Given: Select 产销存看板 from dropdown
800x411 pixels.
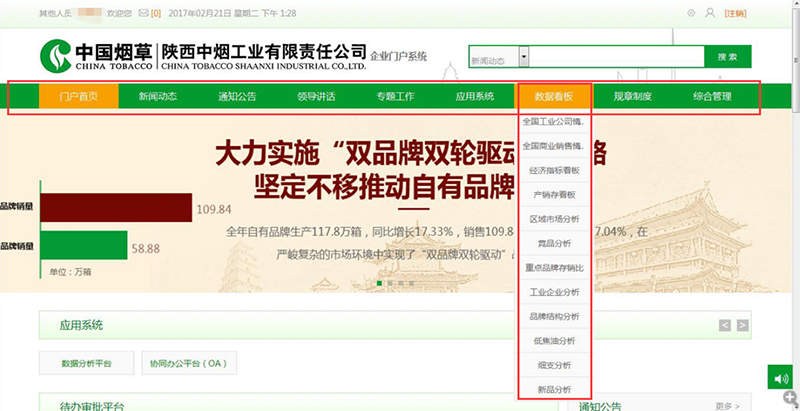Looking at the screenshot, I should [554, 195].
